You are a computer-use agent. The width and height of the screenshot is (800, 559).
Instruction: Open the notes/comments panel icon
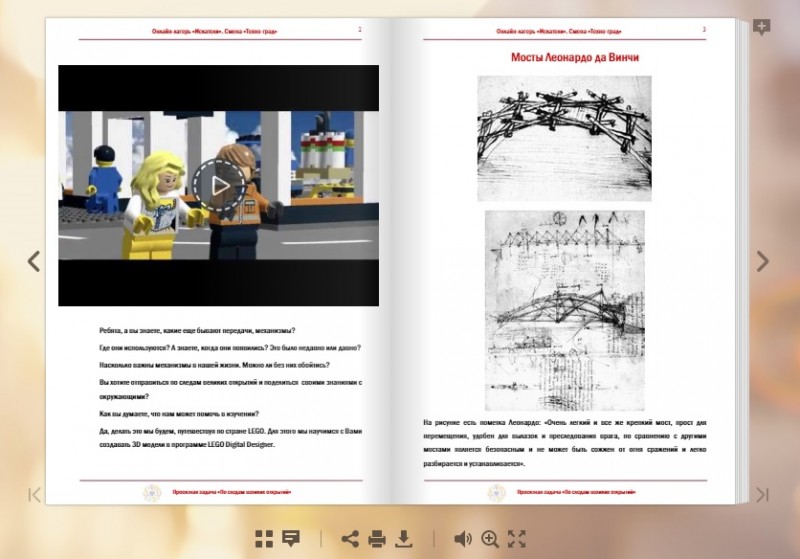click(x=291, y=539)
